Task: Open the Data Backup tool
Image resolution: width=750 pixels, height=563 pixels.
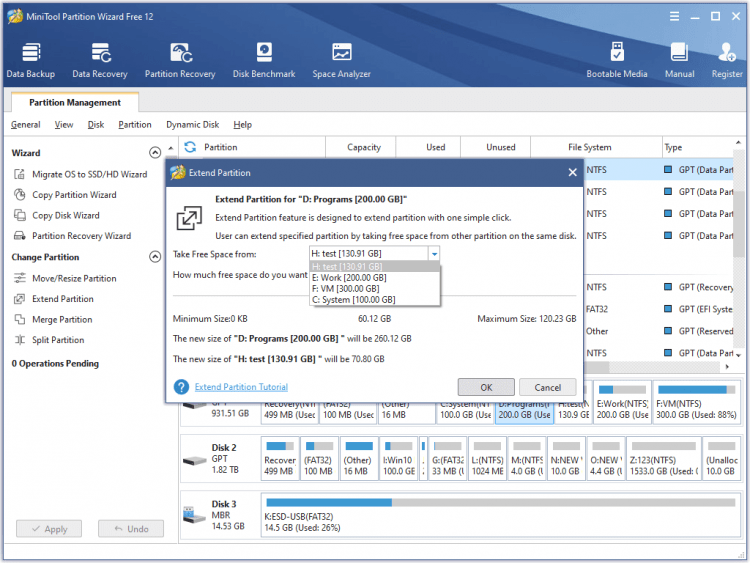Action: tap(31, 60)
